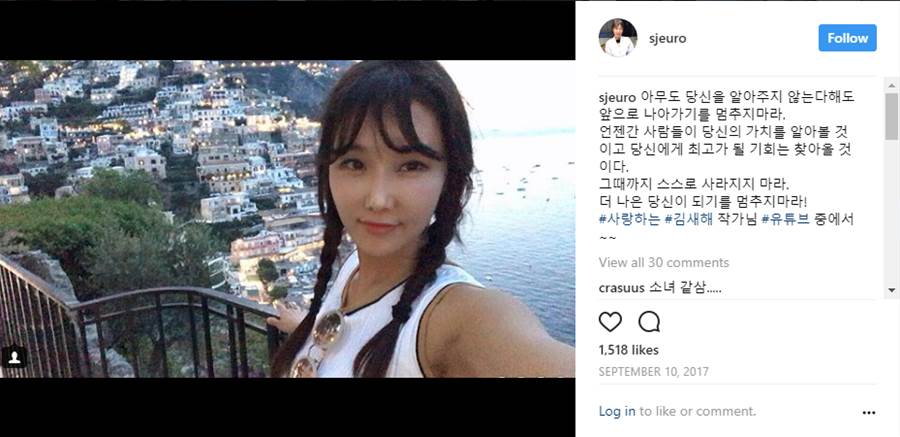Click Log in to like or comment
Image resolution: width=900 pixels, height=437 pixels.
(x=617, y=411)
